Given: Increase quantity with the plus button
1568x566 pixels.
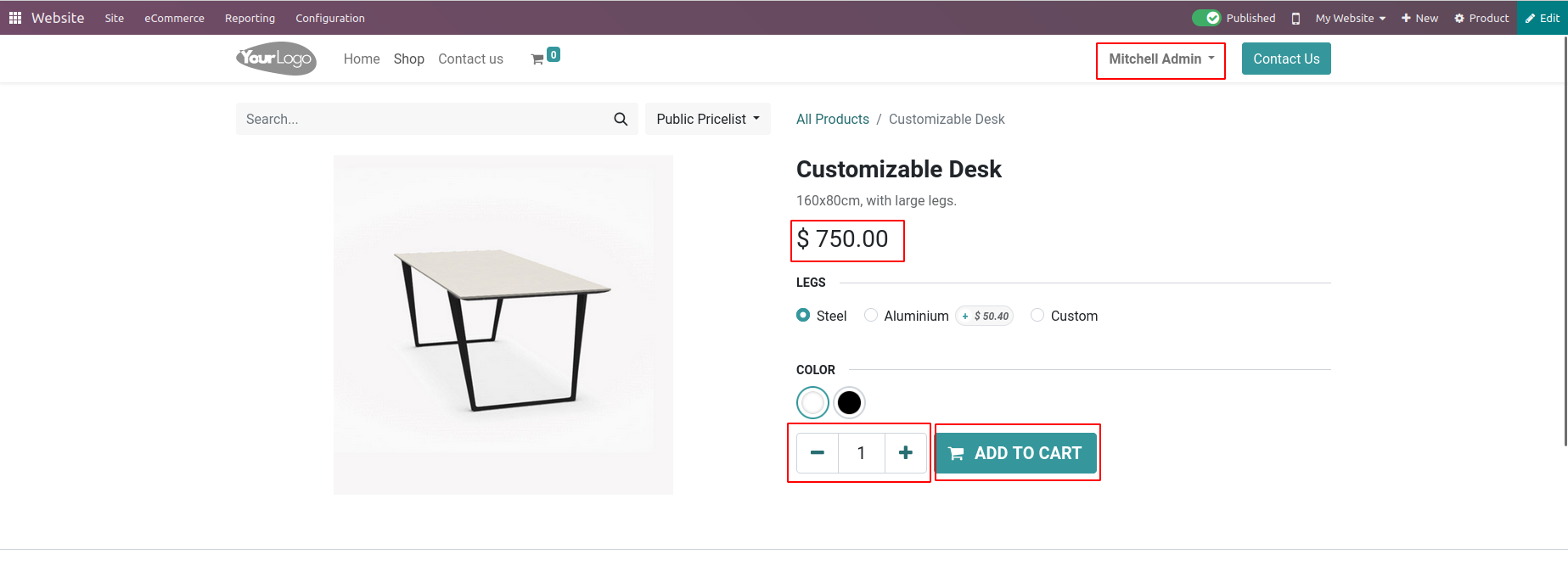Looking at the screenshot, I should [x=906, y=453].
